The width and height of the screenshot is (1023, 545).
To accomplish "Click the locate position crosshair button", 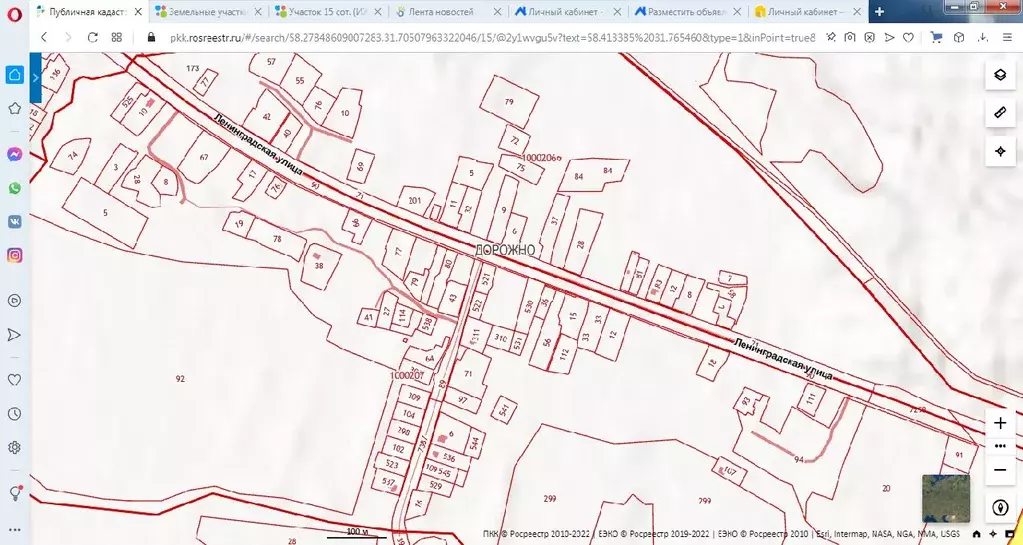I will click(999, 151).
